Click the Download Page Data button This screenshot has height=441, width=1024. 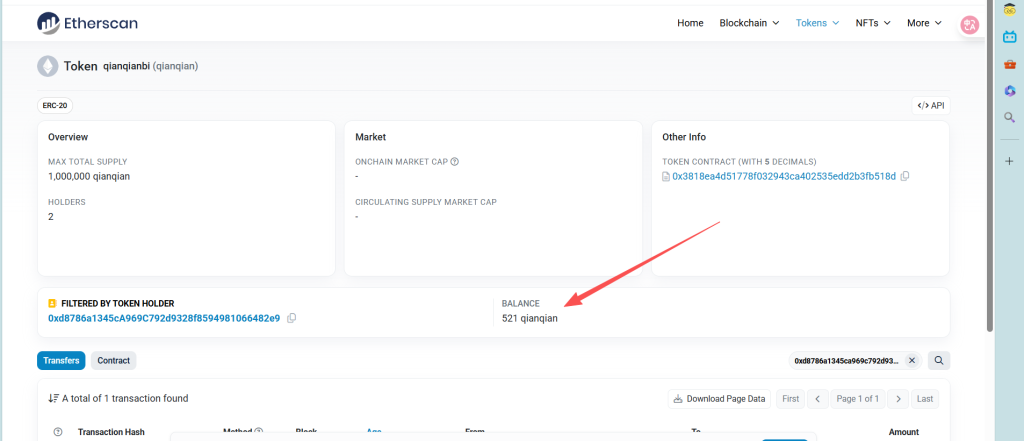[x=719, y=398]
